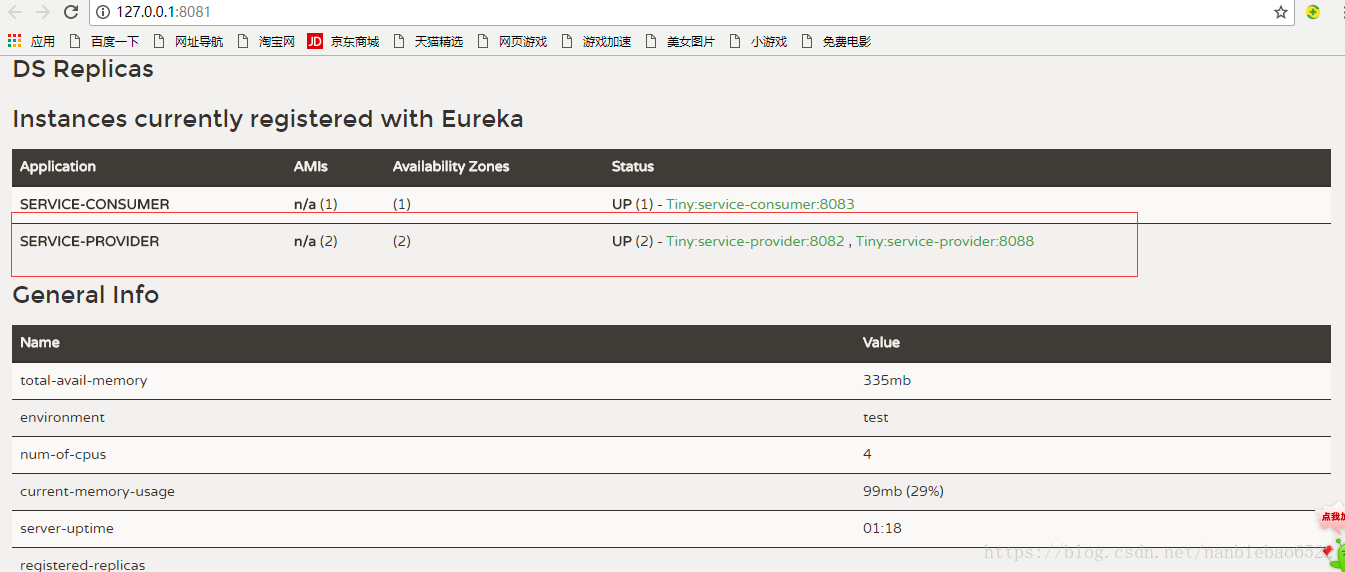The height and width of the screenshot is (572, 1345).
Task: Click the Availability Zones column header
Action: tap(451, 166)
